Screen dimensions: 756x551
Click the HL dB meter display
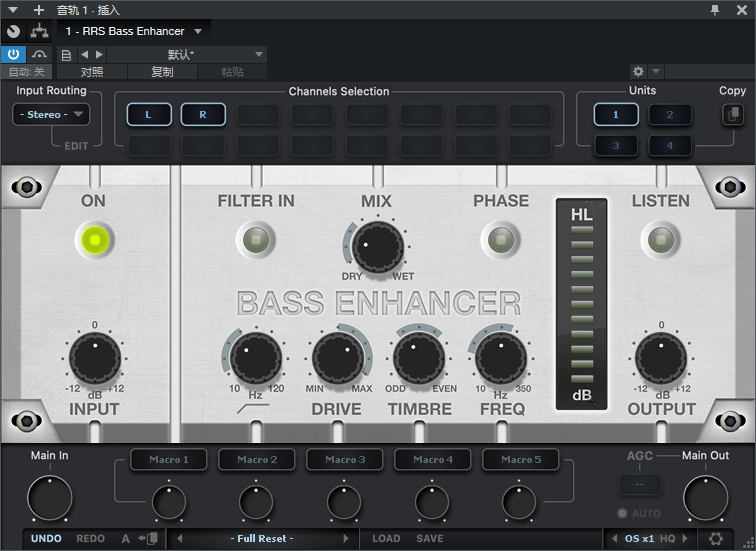click(581, 304)
